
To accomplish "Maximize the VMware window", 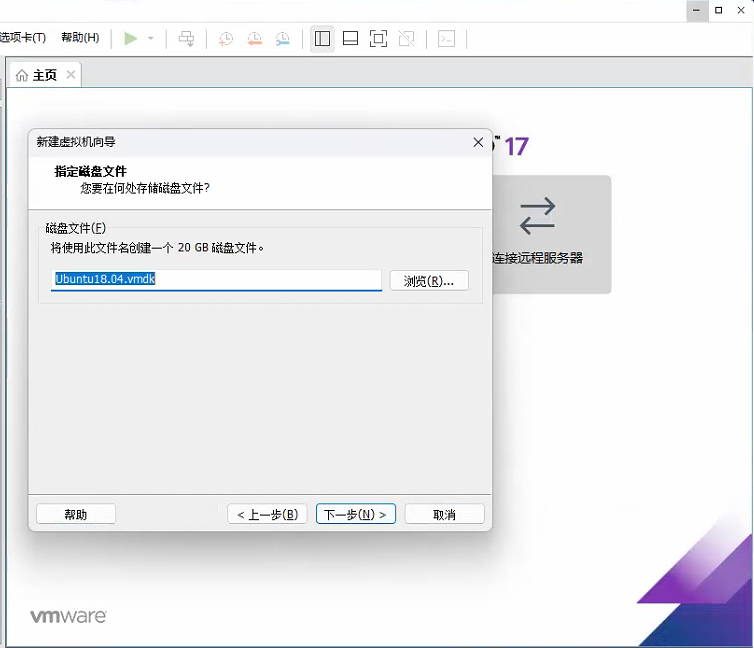I will (718, 11).
